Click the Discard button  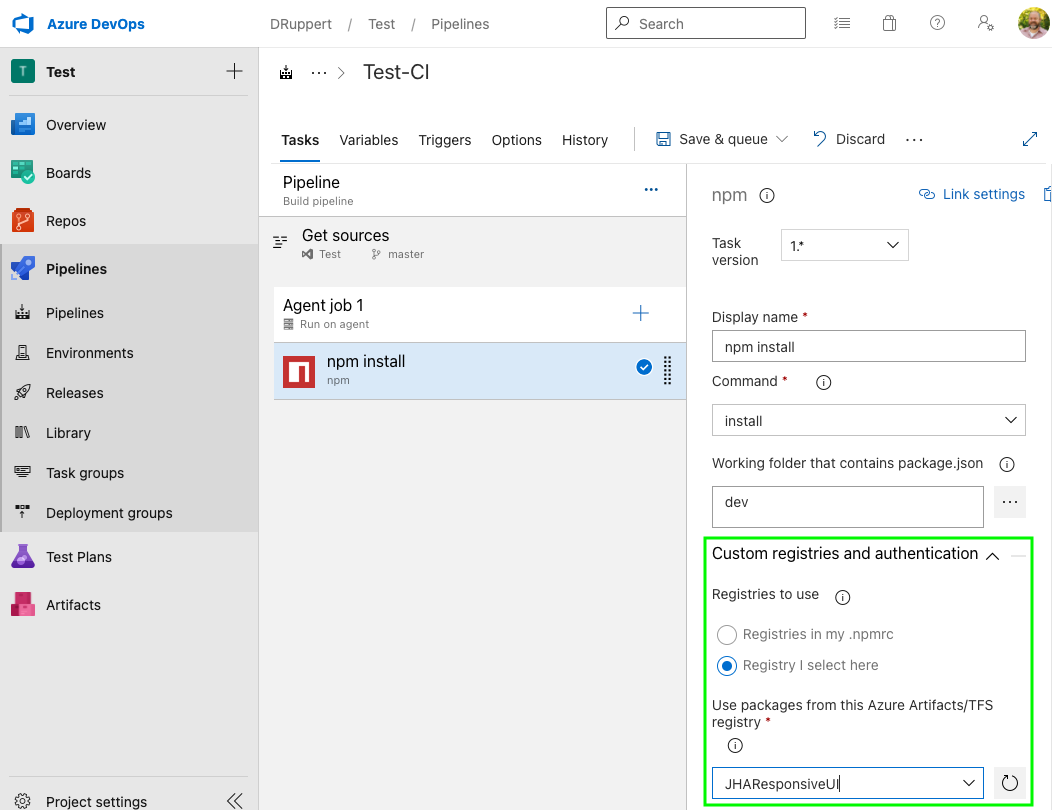click(848, 139)
